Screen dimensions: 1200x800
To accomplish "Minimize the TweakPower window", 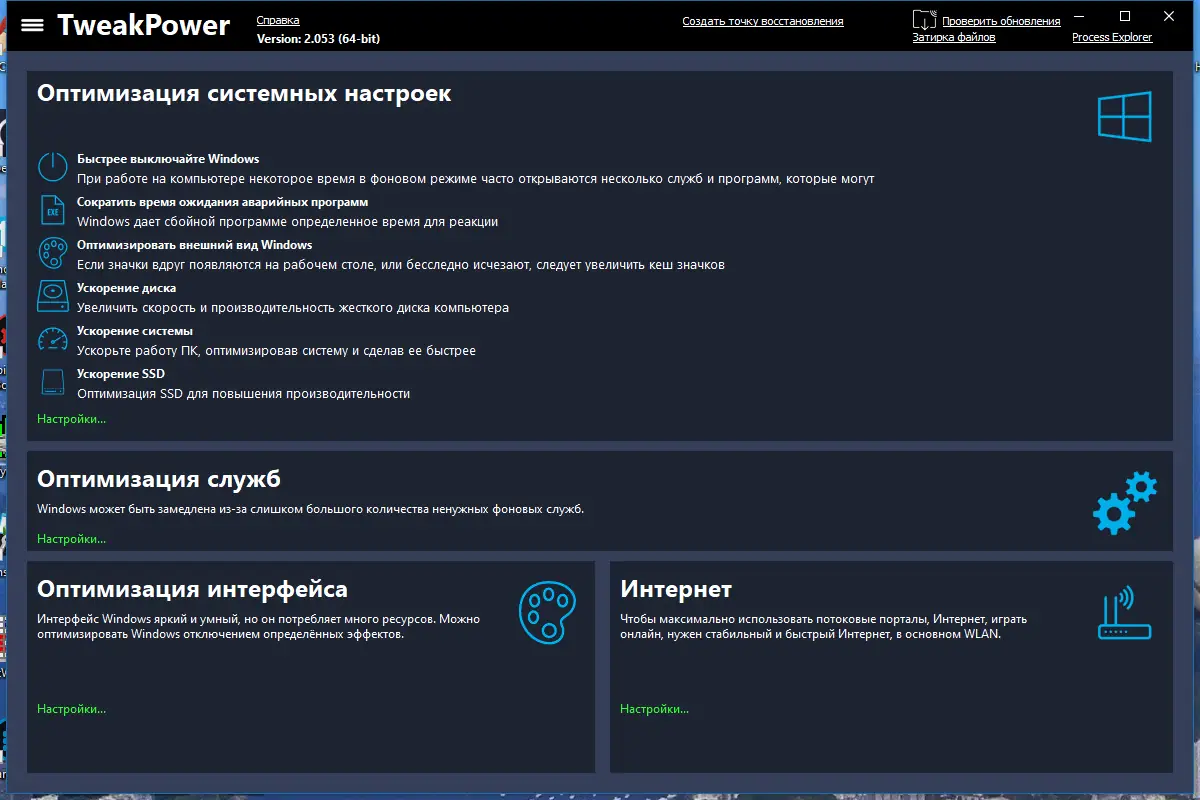I will 1079,16.
